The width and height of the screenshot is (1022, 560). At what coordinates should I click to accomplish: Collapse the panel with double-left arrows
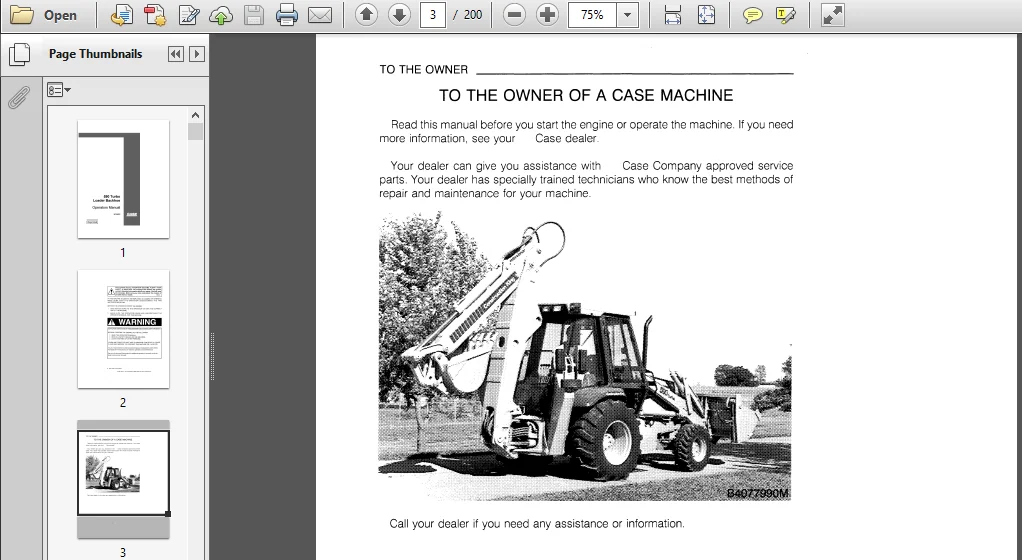[x=175, y=54]
